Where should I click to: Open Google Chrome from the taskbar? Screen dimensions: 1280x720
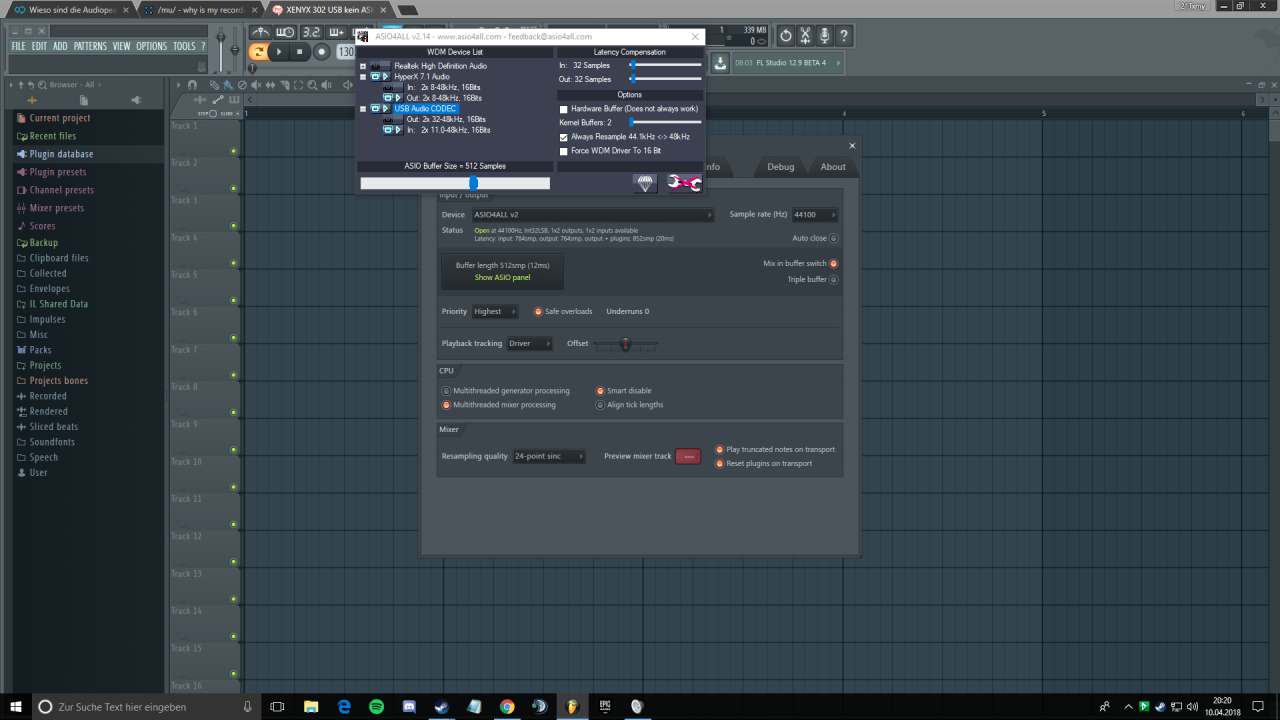(507, 706)
